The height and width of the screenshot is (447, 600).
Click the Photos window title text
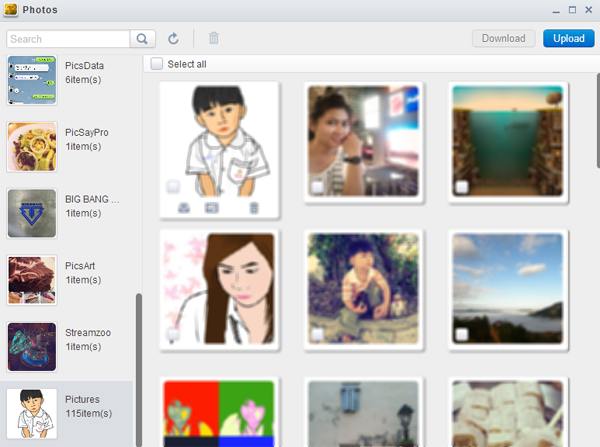point(40,10)
